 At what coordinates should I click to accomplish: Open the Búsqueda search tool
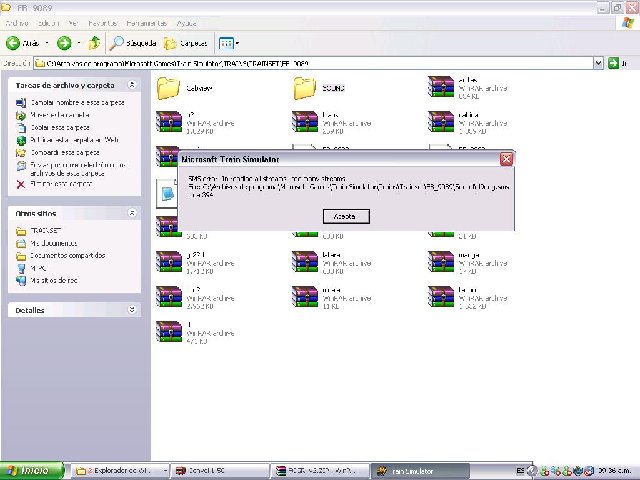pyautogui.click(x=131, y=43)
